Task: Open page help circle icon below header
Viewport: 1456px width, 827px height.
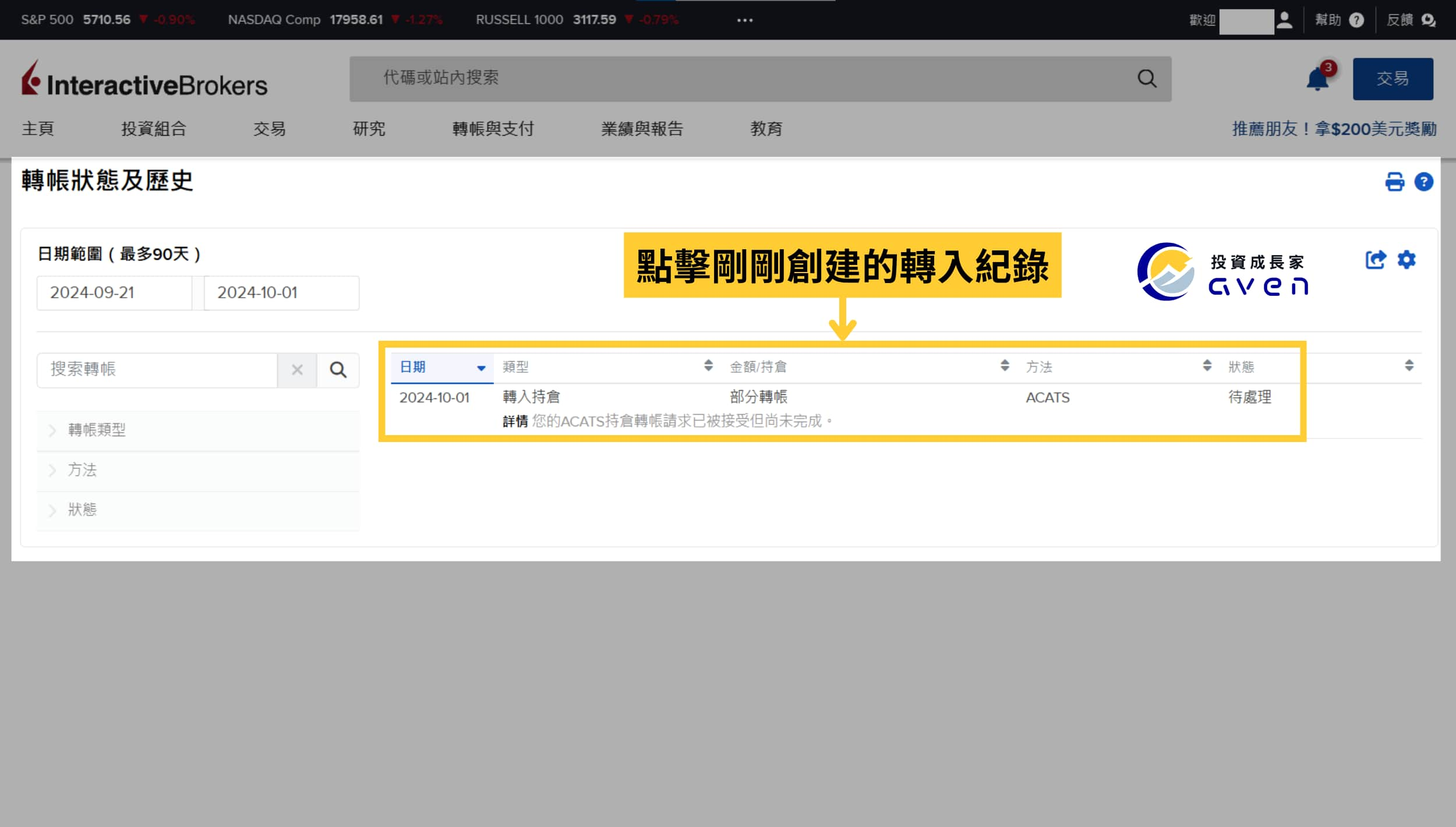Action: click(1423, 182)
